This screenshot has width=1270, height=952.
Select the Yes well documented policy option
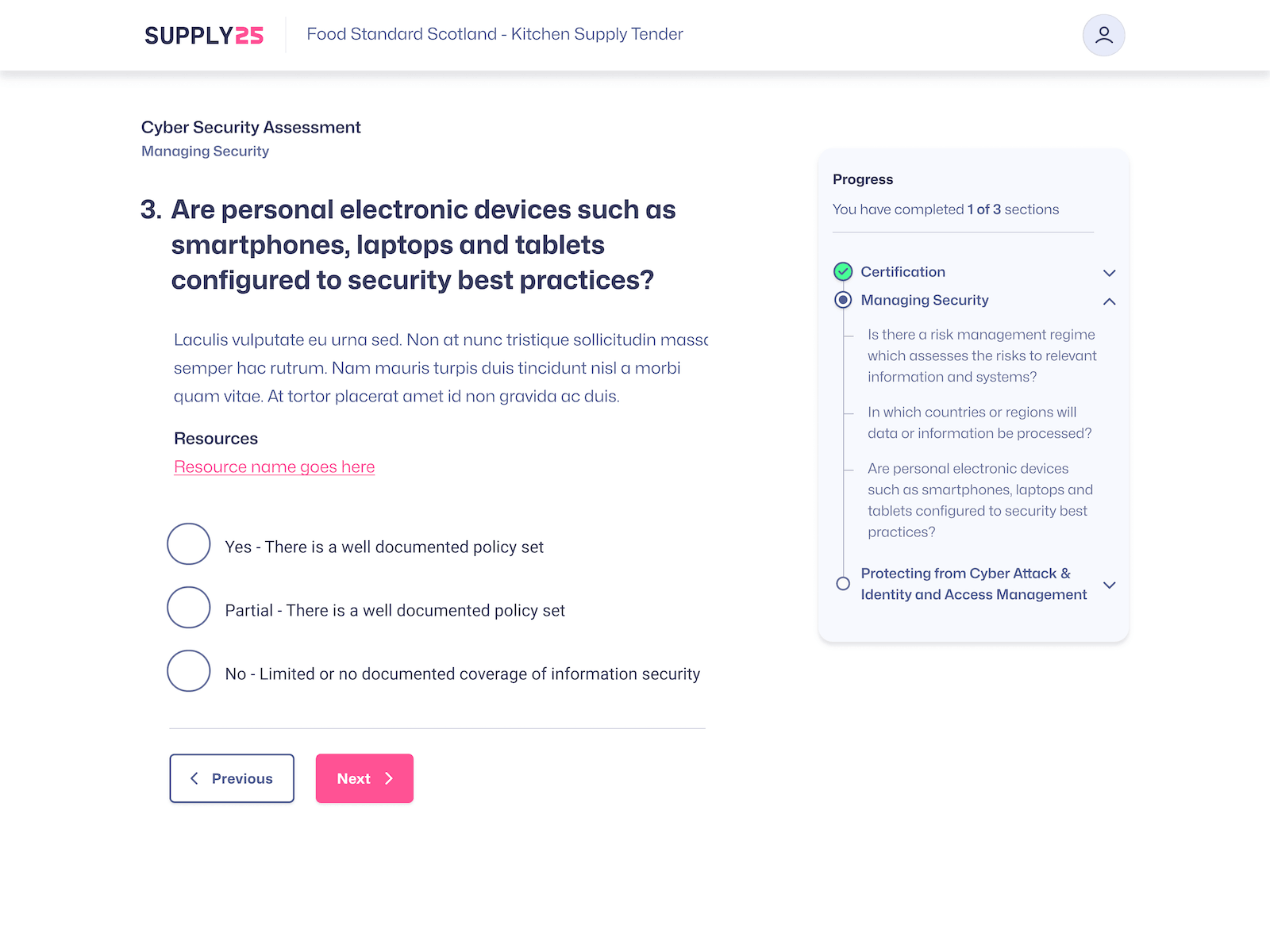pyautogui.click(x=189, y=544)
